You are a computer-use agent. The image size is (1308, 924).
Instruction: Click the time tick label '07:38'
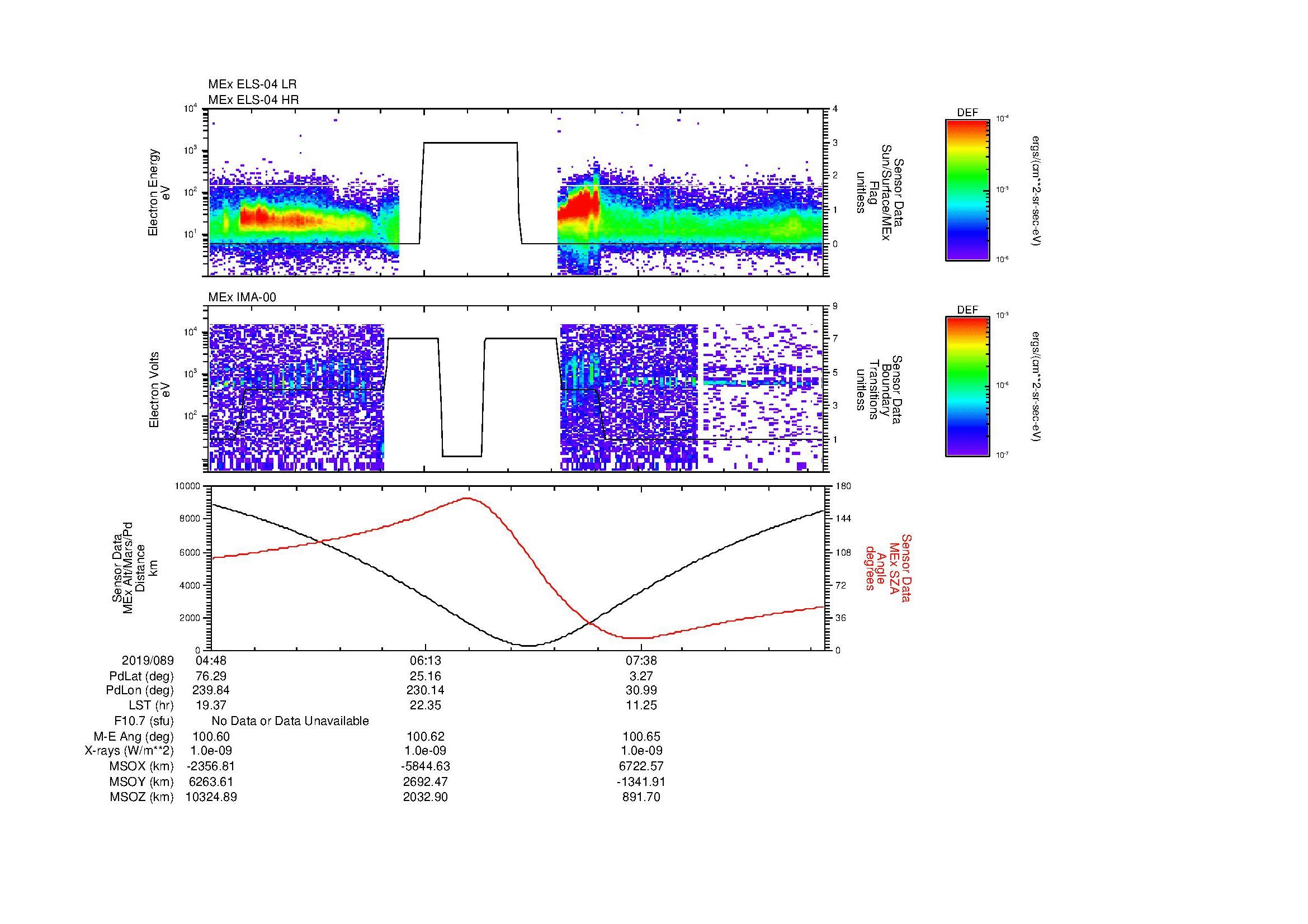pos(641,660)
